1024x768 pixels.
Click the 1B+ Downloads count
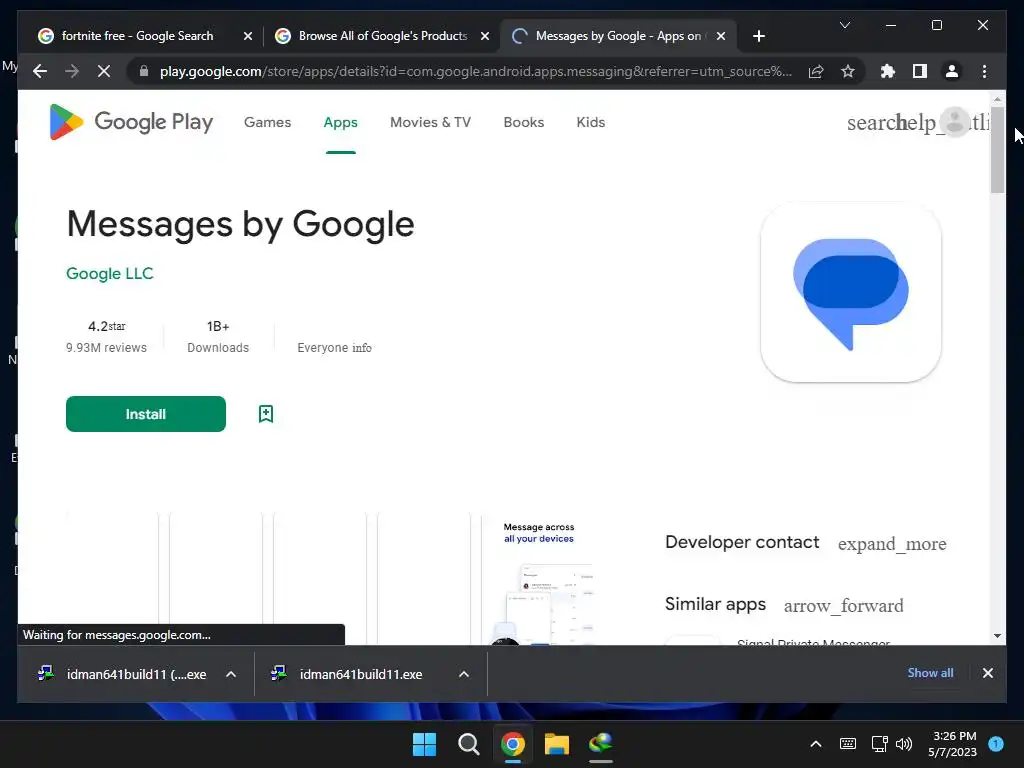pos(218,336)
